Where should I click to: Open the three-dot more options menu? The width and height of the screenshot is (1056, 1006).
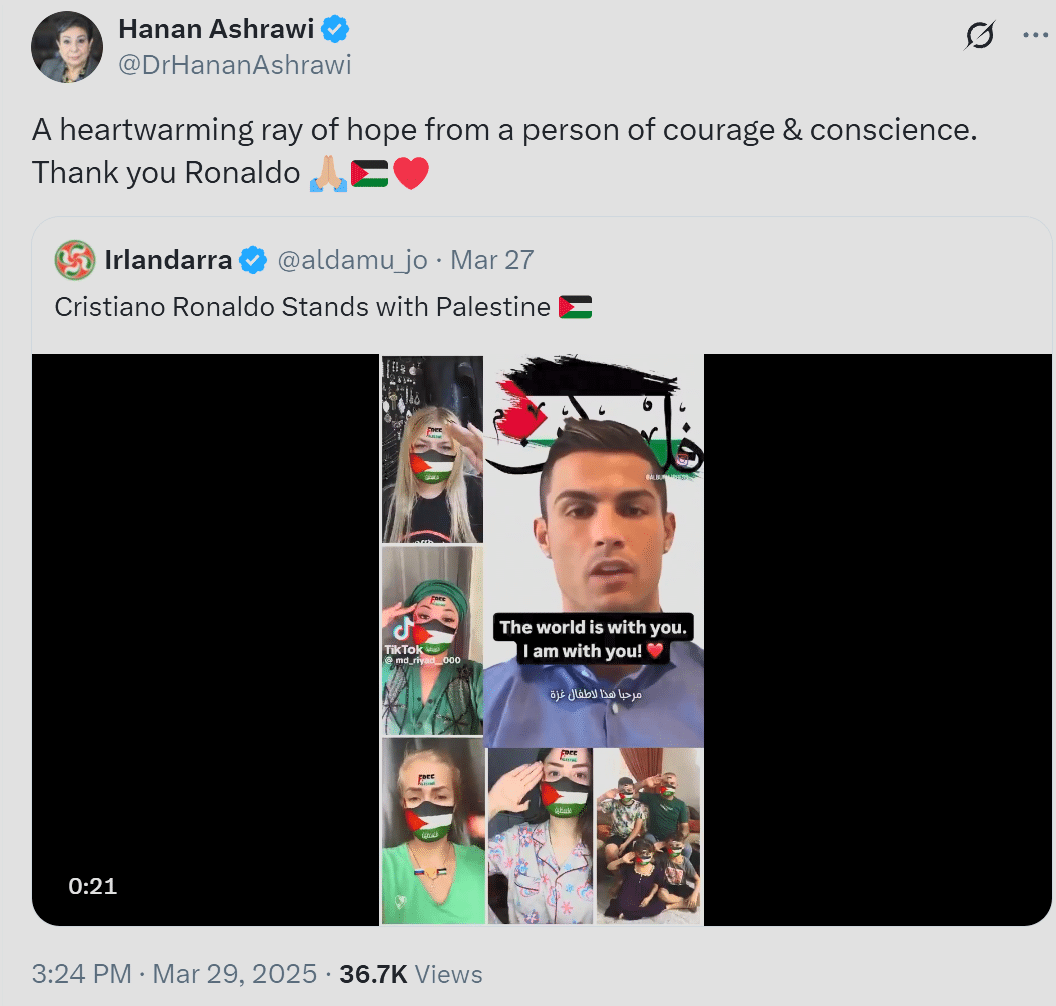tap(1035, 35)
